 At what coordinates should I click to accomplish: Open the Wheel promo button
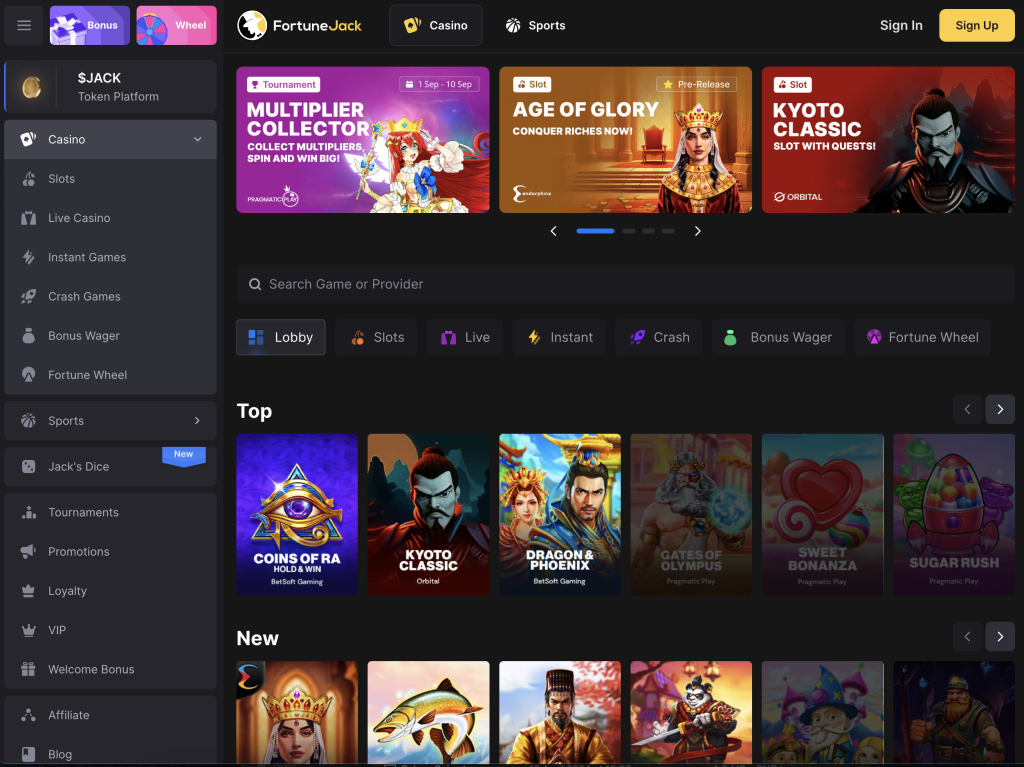(x=176, y=25)
